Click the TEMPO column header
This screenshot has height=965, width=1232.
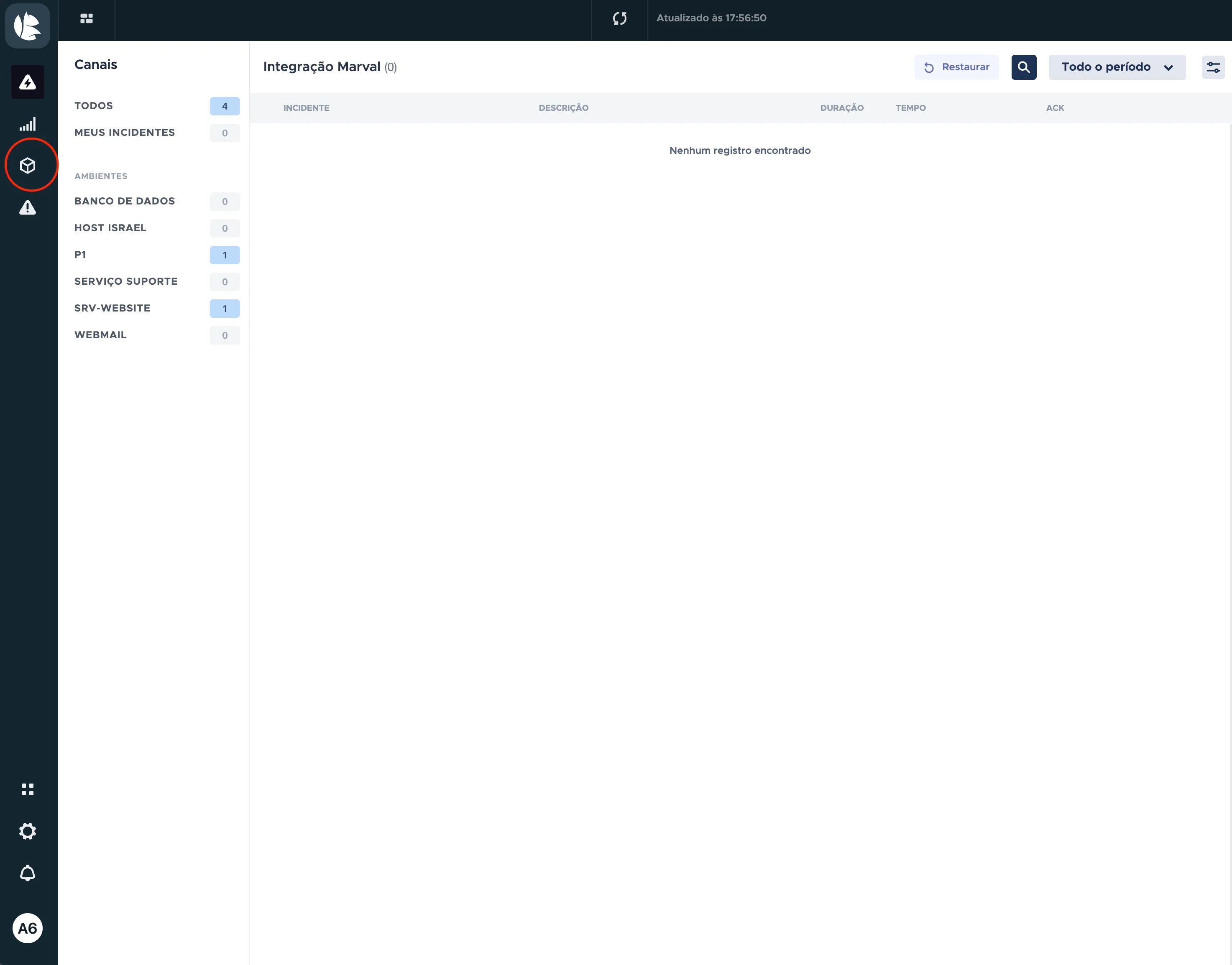pyautogui.click(x=910, y=108)
